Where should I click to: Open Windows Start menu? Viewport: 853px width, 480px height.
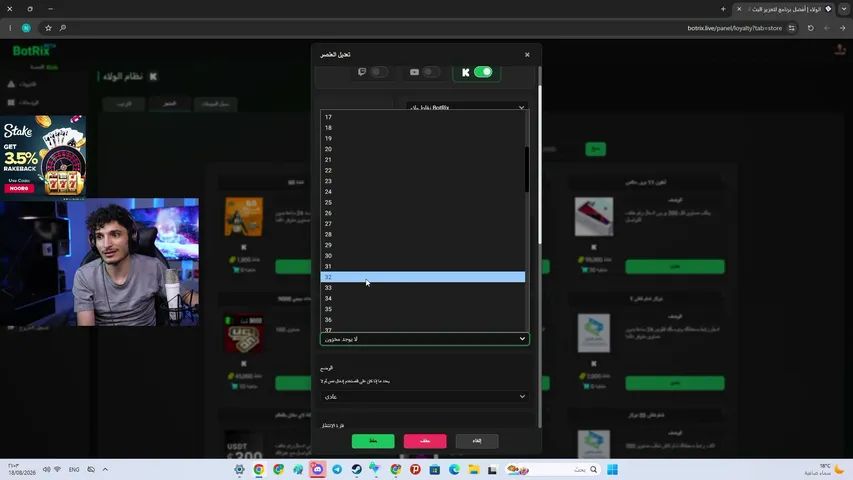click(613, 469)
